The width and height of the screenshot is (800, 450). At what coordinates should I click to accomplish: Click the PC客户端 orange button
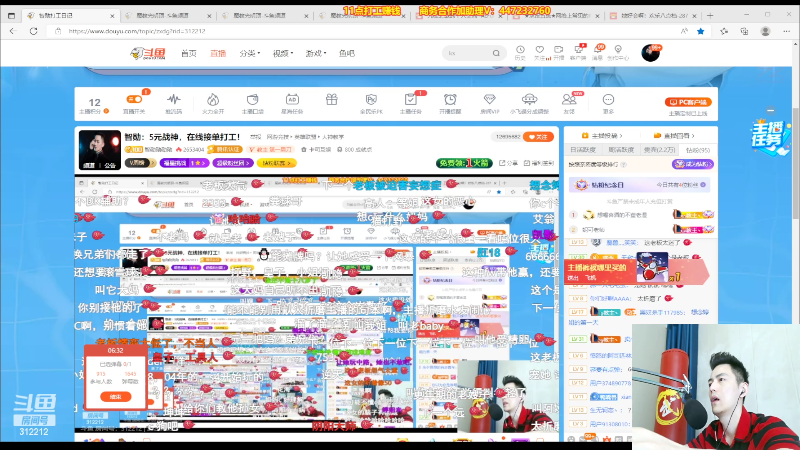(688, 102)
